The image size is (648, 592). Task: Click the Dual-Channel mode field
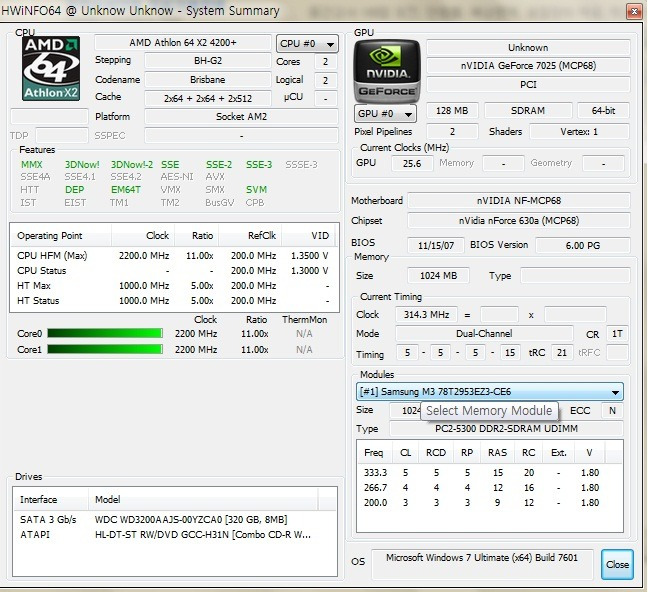click(x=484, y=333)
